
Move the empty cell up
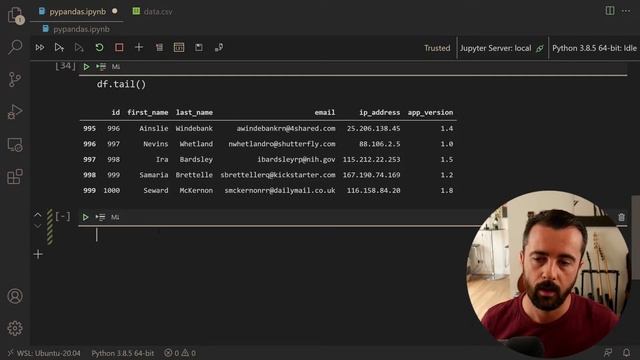coord(38,215)
